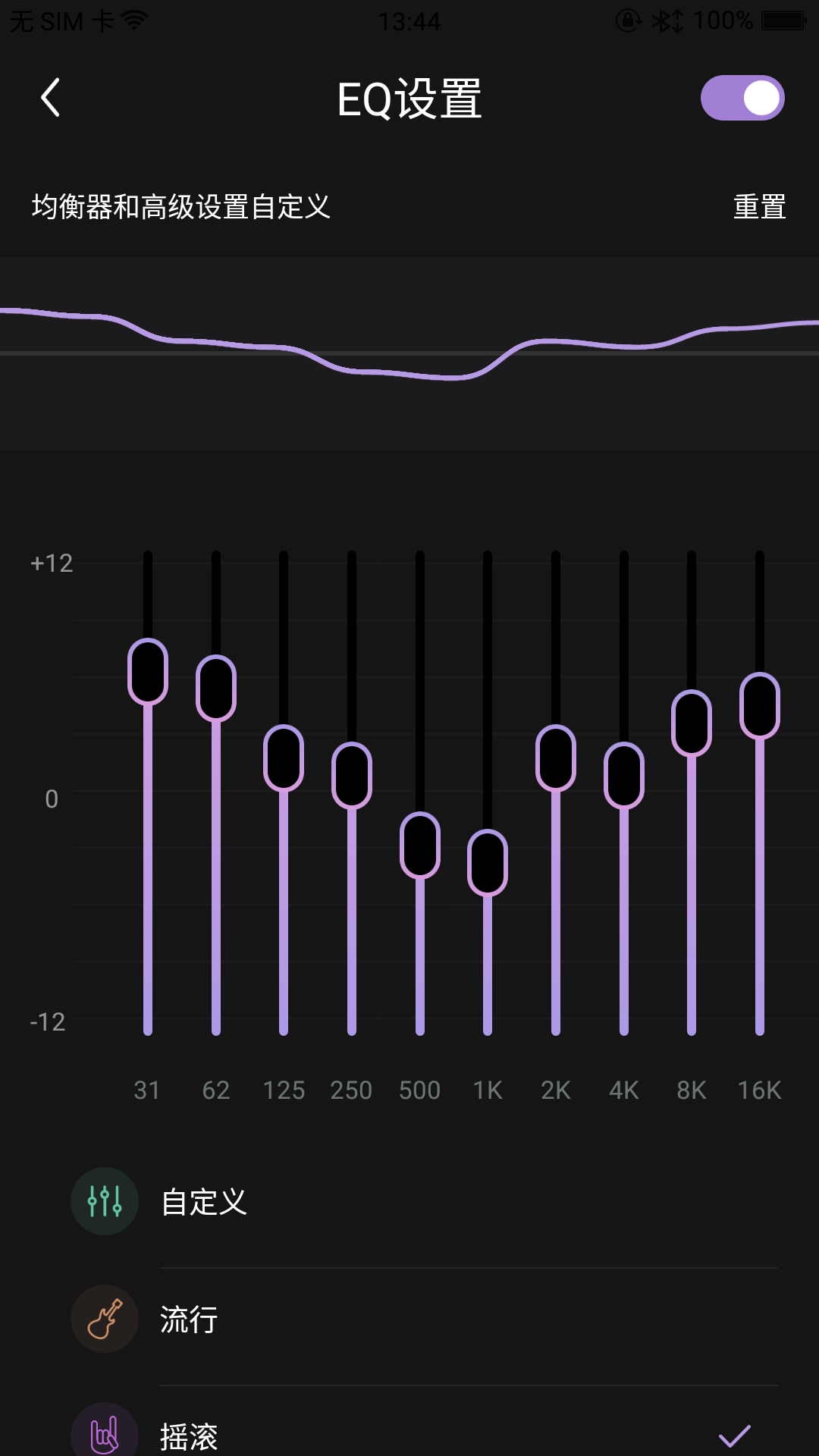The image size is (819, 1456).
Task: Click the 自定义 equalizer sliders icon
Action: point(105,1201)
